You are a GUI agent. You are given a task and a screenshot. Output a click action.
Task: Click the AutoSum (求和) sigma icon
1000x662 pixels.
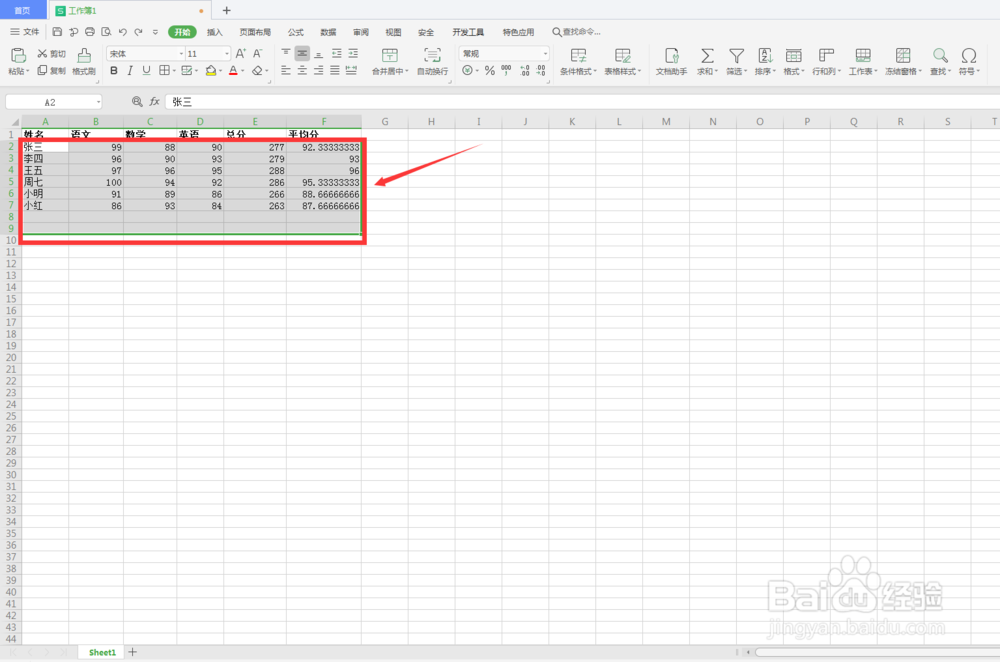(707, 55)
